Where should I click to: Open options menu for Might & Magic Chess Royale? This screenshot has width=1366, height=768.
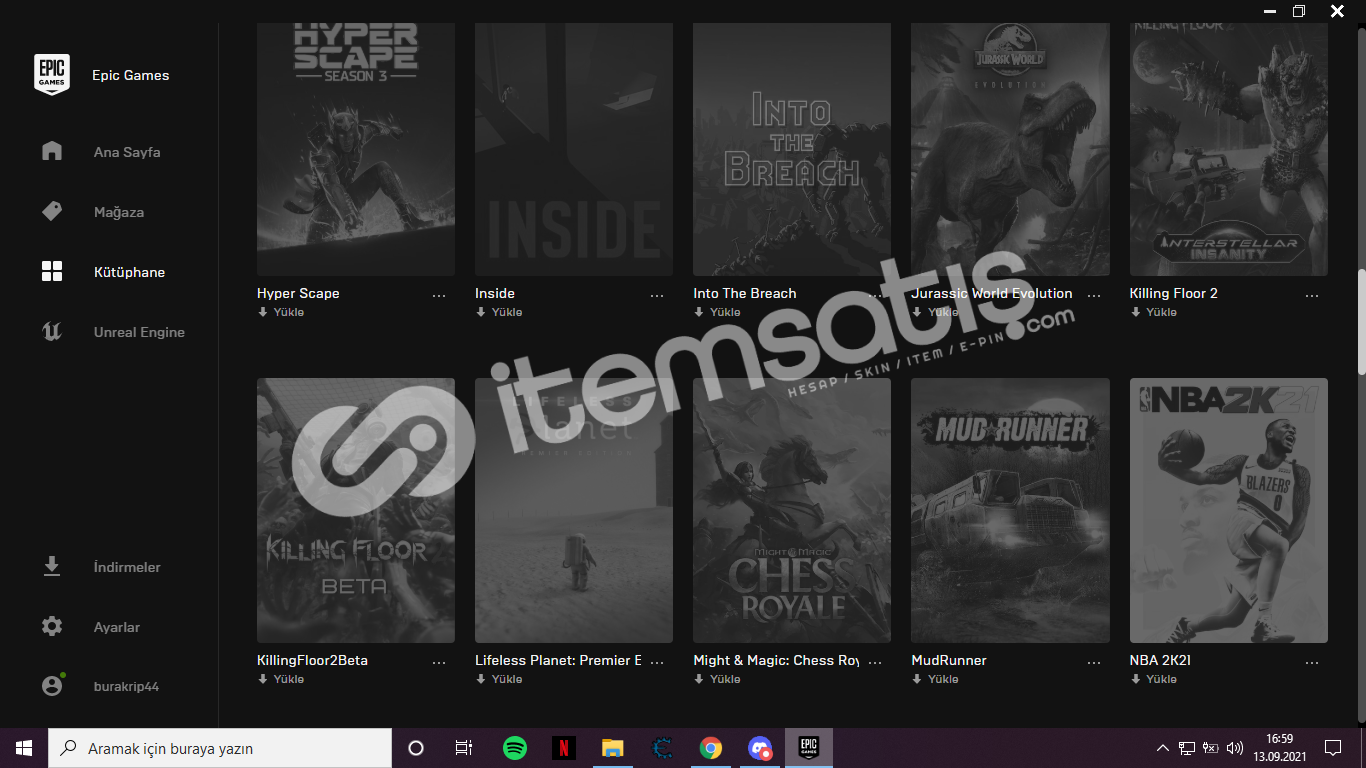click(875, 662)
